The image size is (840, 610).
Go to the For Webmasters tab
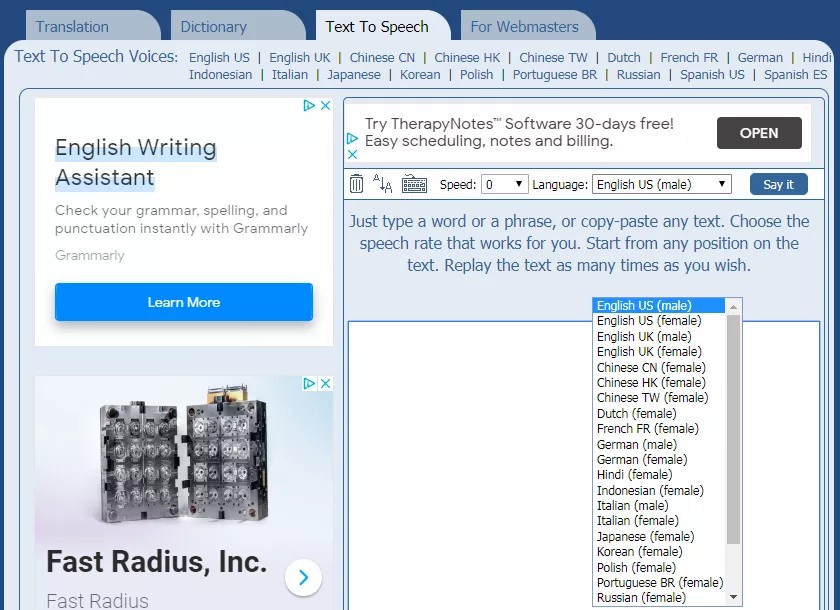click(x=524, y=27)
